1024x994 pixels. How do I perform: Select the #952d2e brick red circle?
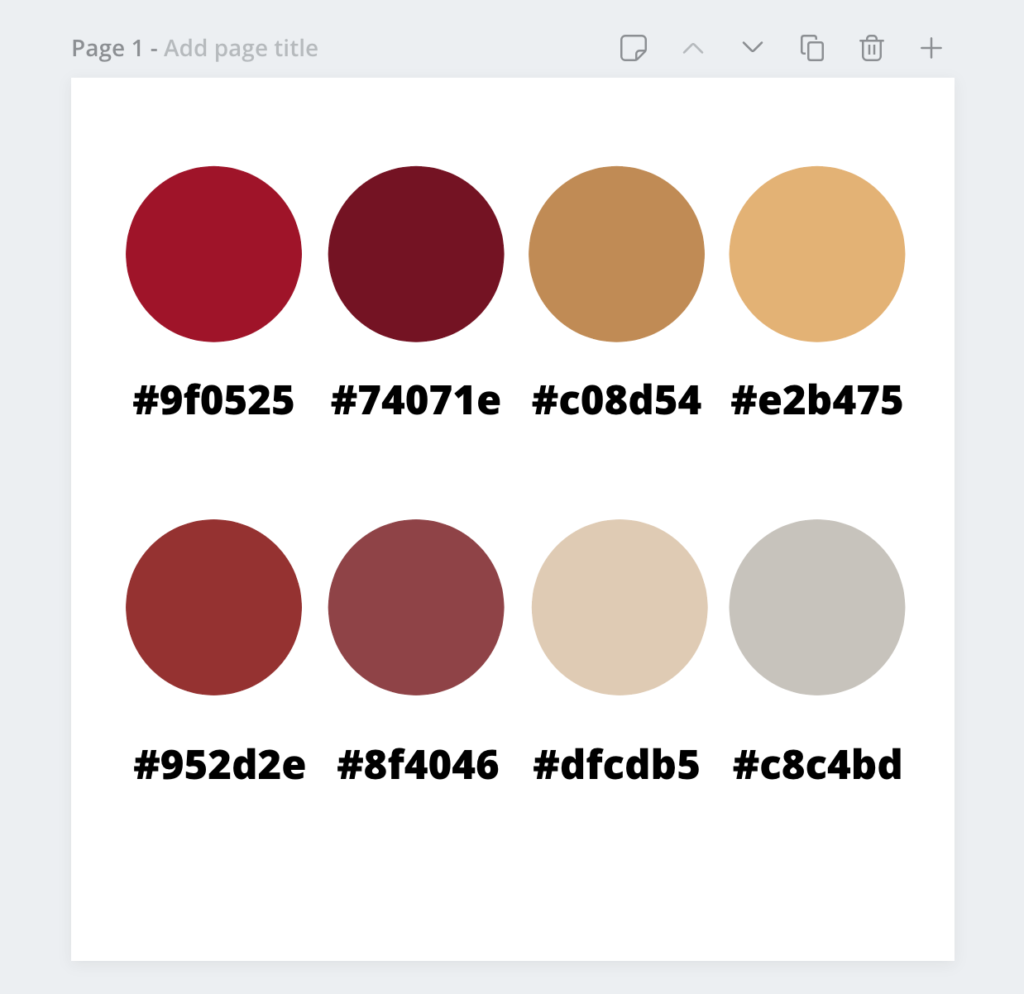(214, 607)
